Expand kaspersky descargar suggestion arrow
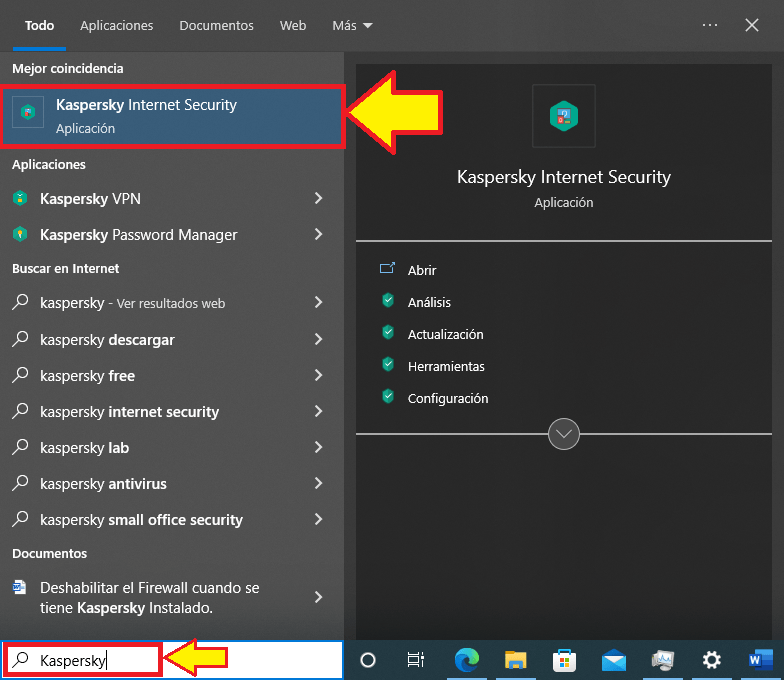The height and width of the screenshot is (680, 784). pyautogui.click(x=318, y=340)
